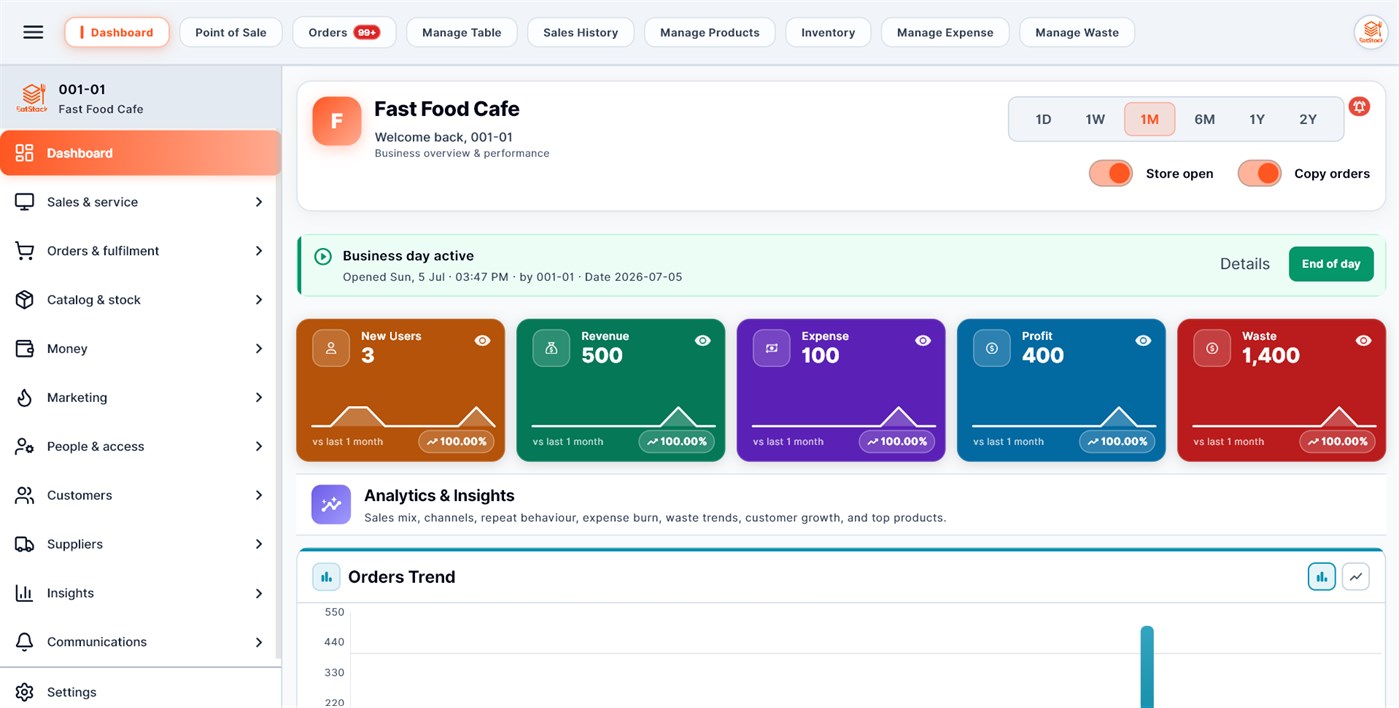Screen dimensions: 1399x708
Task: Open the Manage Waste tab
Action: 1077,32
